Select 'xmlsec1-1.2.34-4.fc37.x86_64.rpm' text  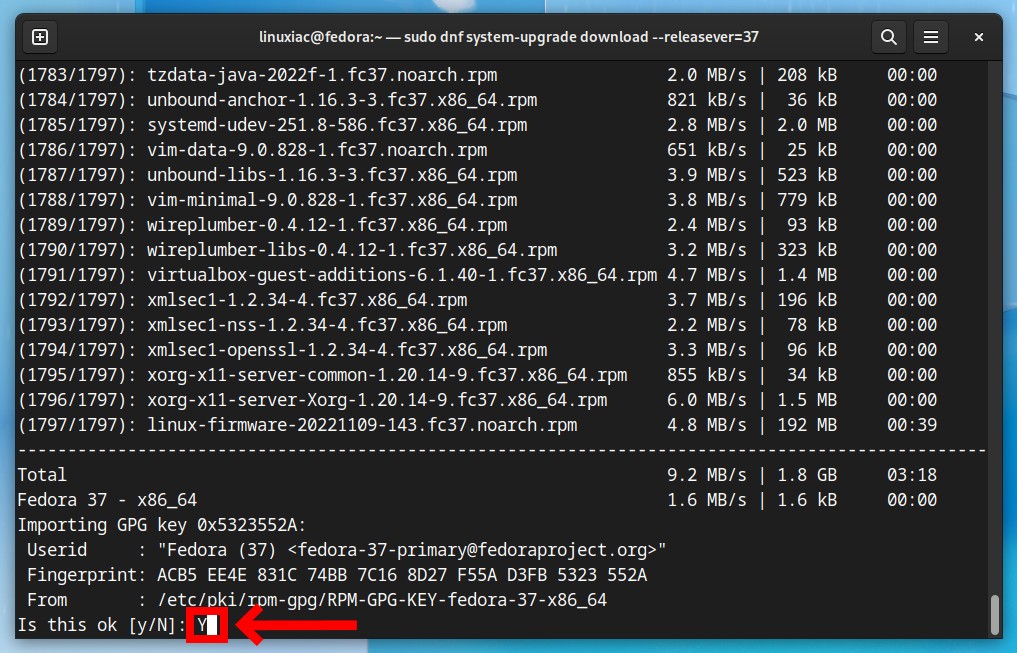(307, 300)
